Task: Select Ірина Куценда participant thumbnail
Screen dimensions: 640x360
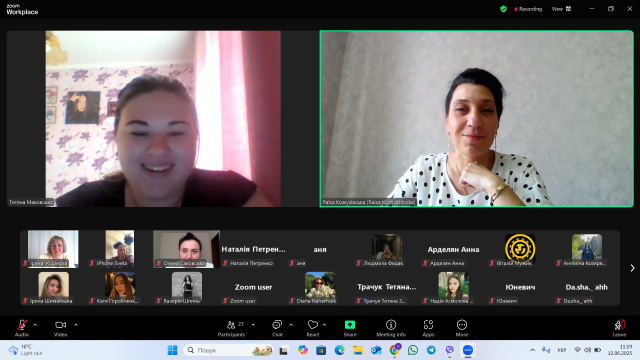Action: [53, 249]
